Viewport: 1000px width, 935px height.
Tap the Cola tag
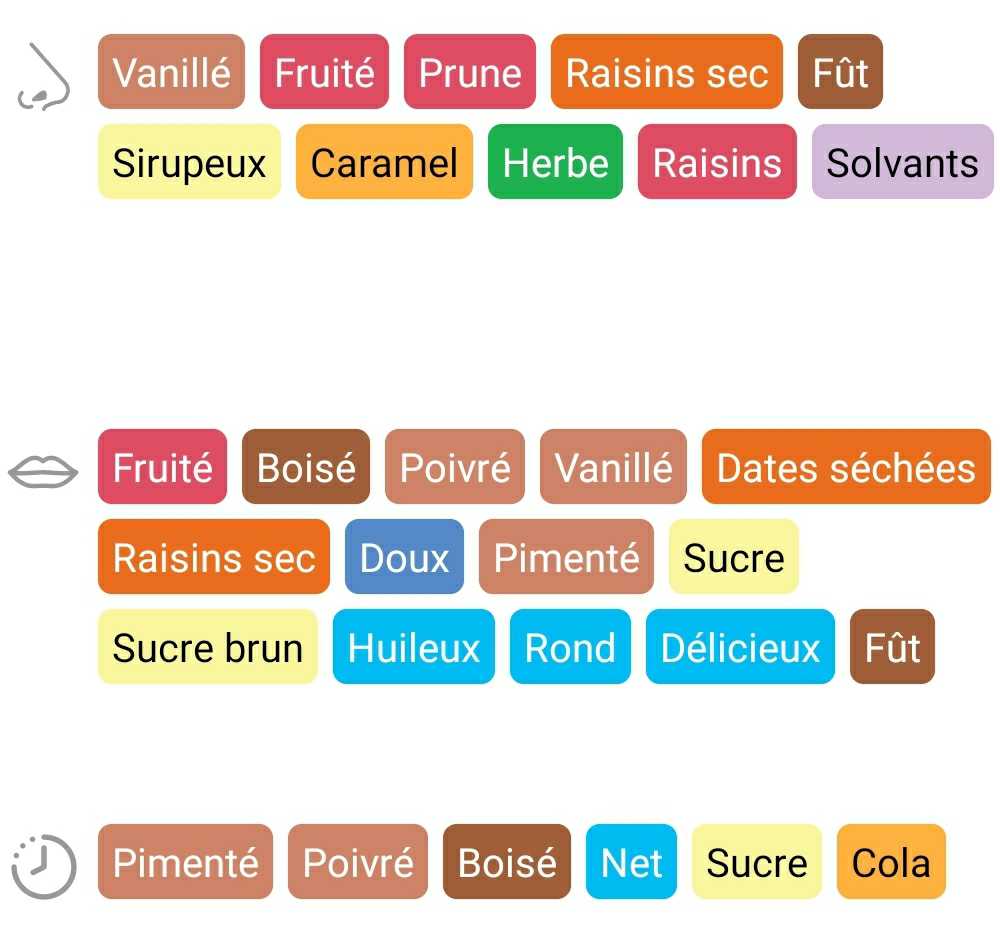click(891, 862)
